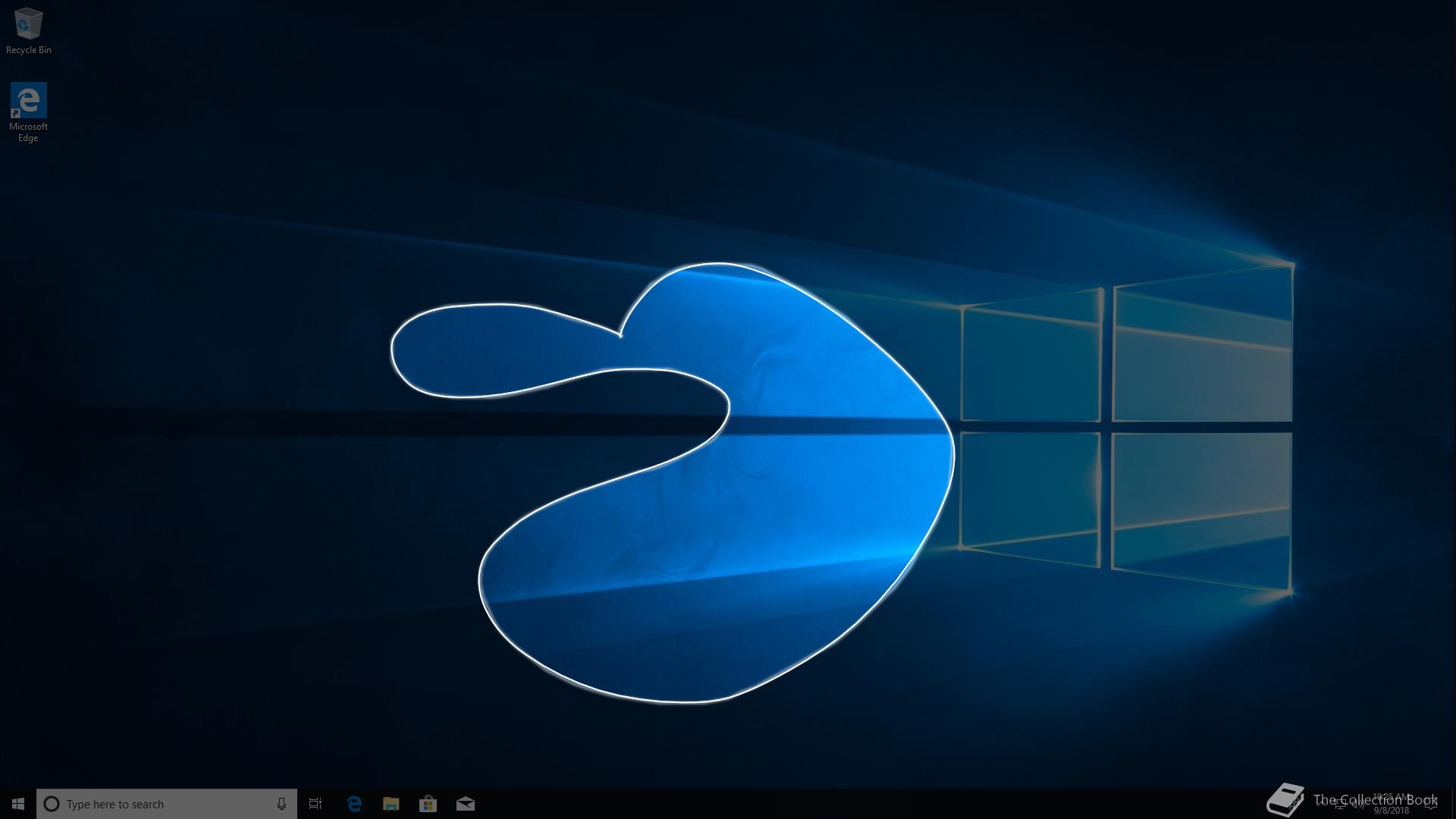The width and height of the screenshot is (1456, 819).
Task: Click inside the 'Type here to search' box
Action: coord(167,804)
